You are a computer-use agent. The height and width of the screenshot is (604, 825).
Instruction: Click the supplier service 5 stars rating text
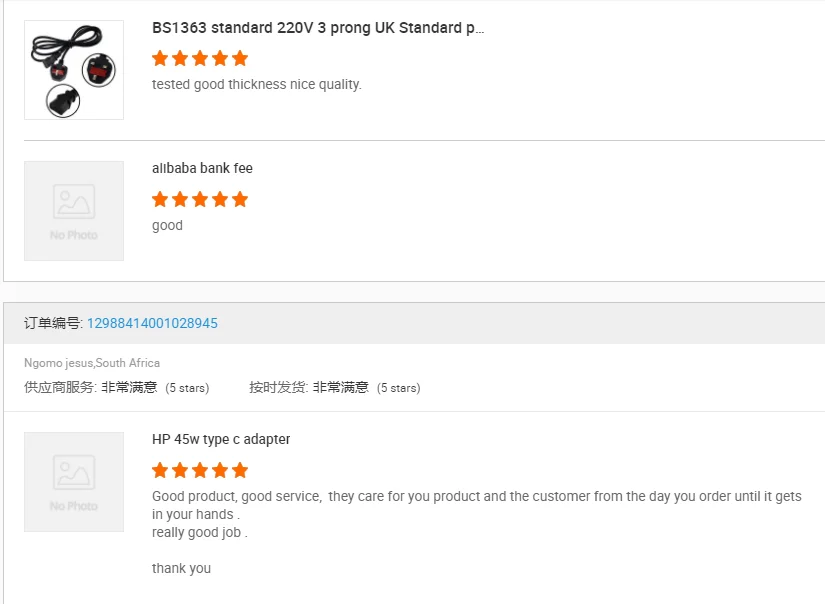187,388
